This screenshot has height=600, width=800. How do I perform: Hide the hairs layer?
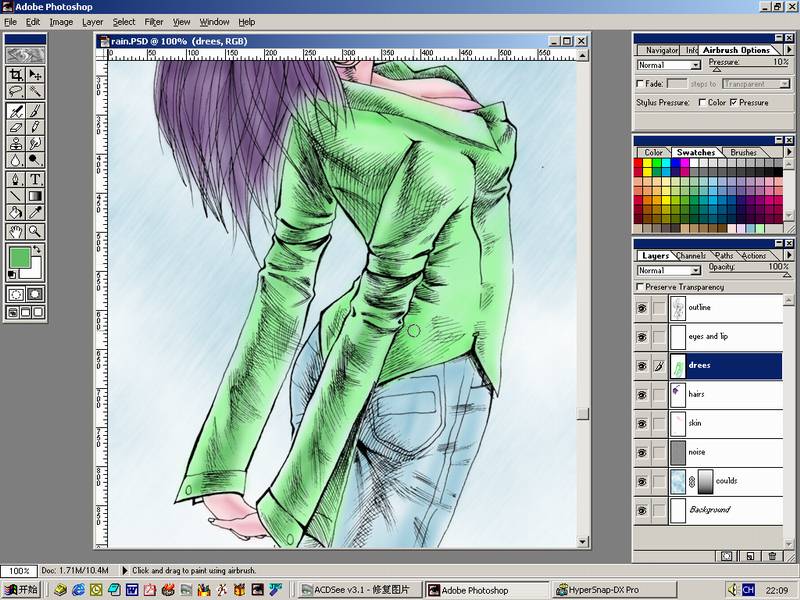pyautogui.click(x=642, y=394)
